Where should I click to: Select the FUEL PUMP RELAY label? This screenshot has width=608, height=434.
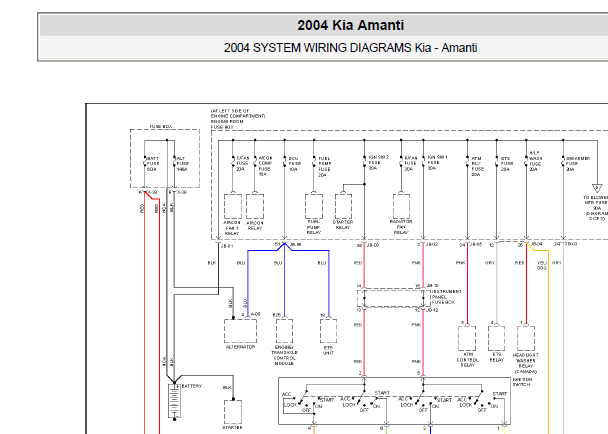tap(314, 227)
